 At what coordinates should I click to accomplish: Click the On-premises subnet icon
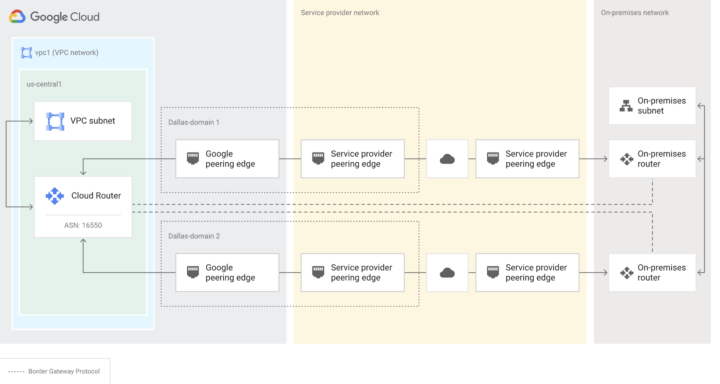626,106
